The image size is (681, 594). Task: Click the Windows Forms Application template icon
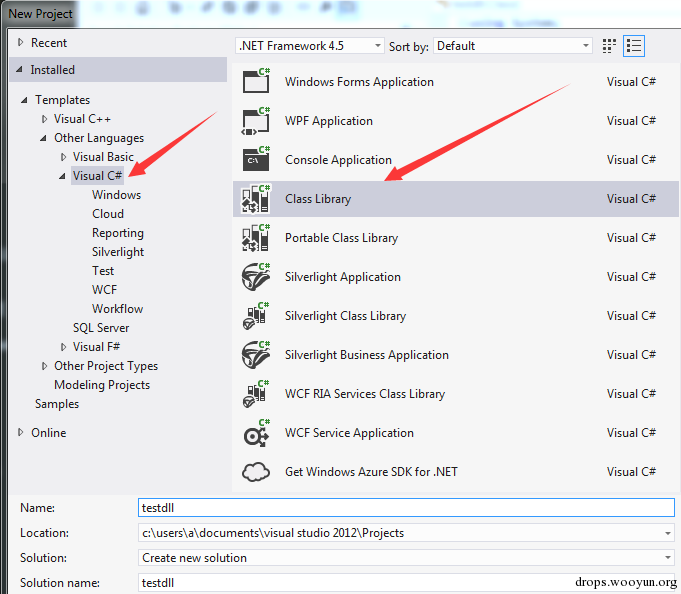pos(256,81)
